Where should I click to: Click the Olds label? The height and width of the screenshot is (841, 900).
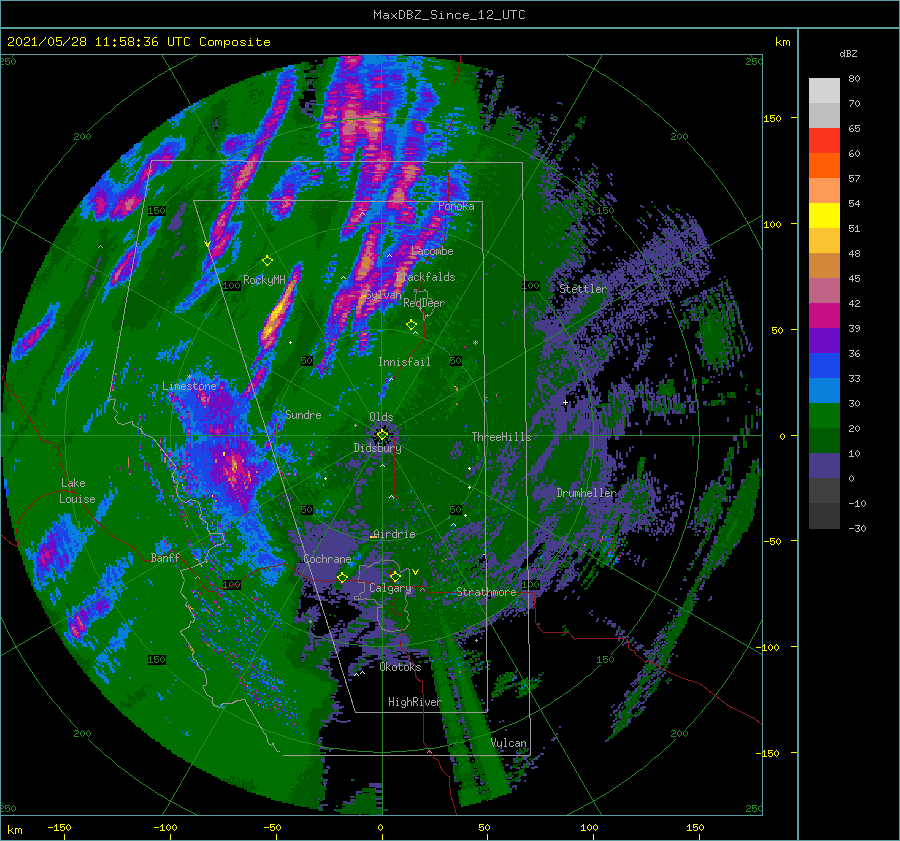(381, 417)
